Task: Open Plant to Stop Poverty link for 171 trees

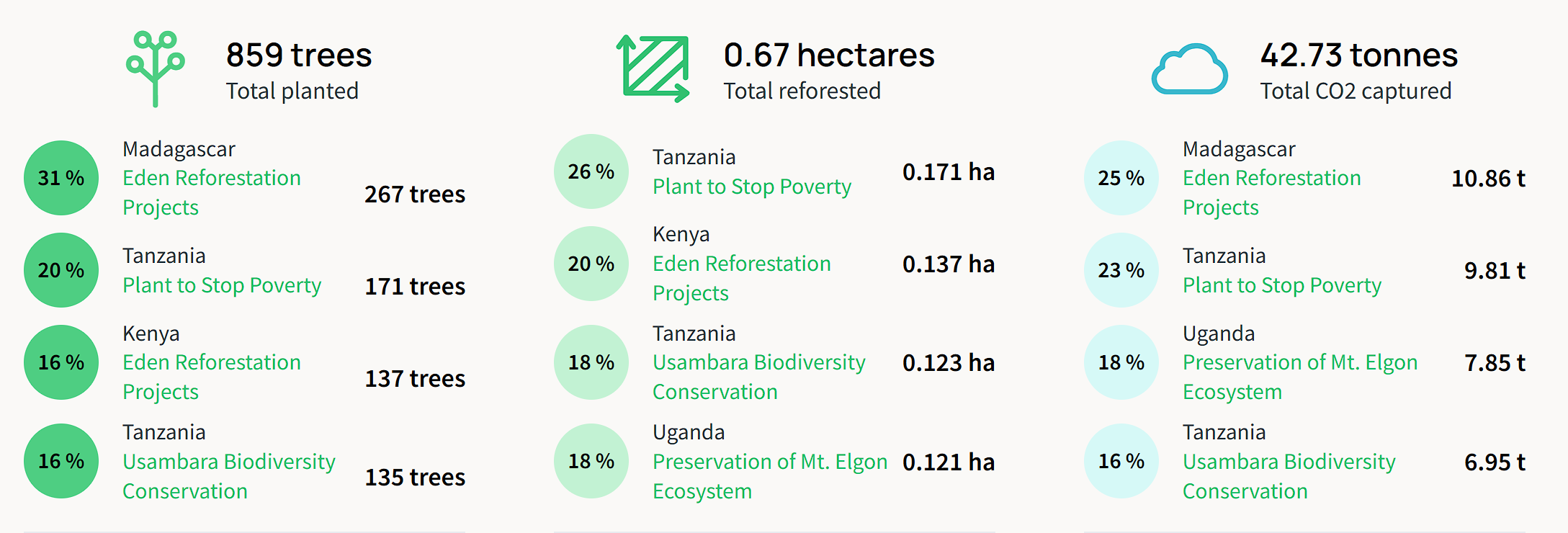Action: 222,285
